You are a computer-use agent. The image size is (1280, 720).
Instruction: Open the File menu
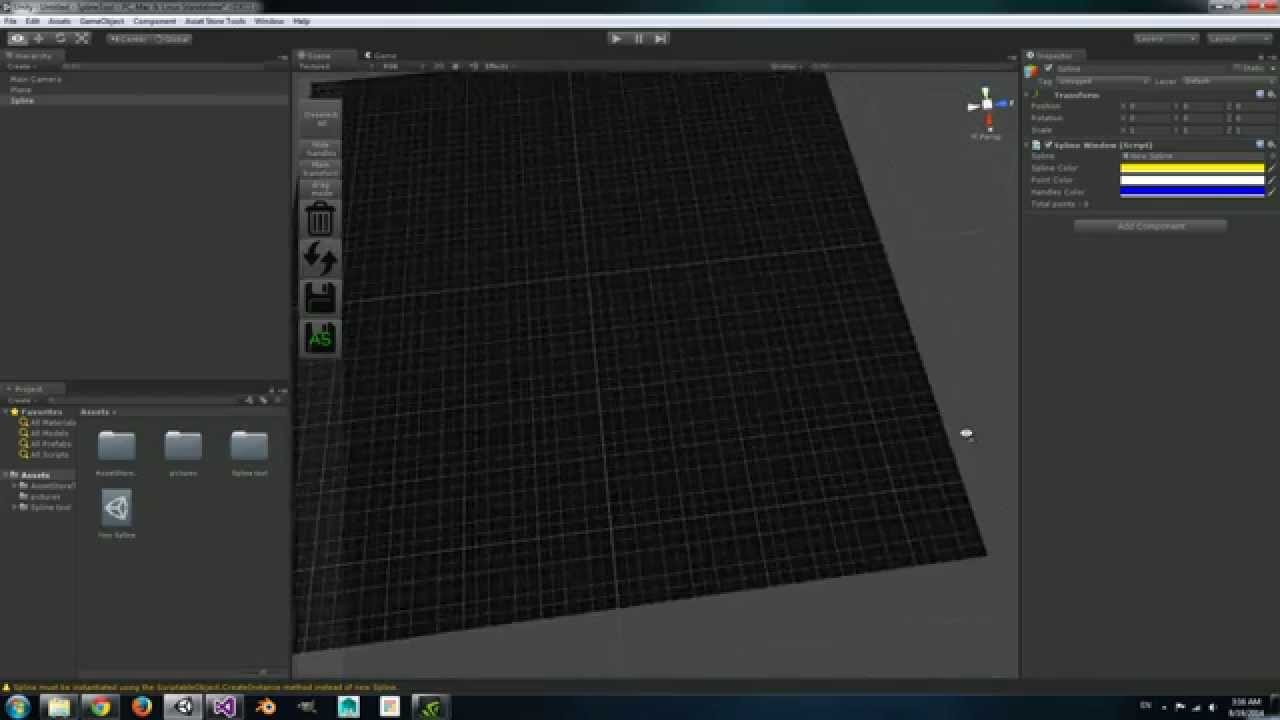[x=11, y=21]
